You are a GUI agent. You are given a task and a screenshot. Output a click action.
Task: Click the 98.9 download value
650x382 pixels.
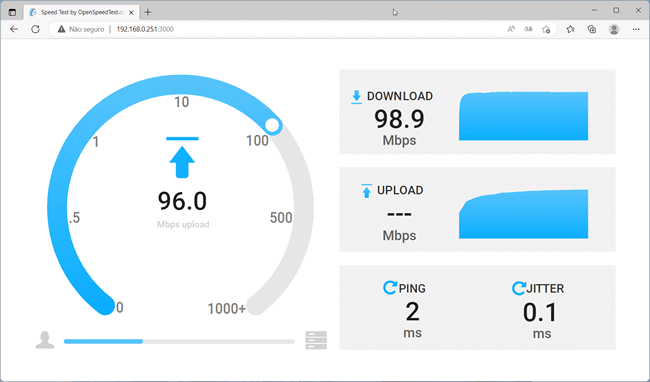pos(399,119)
